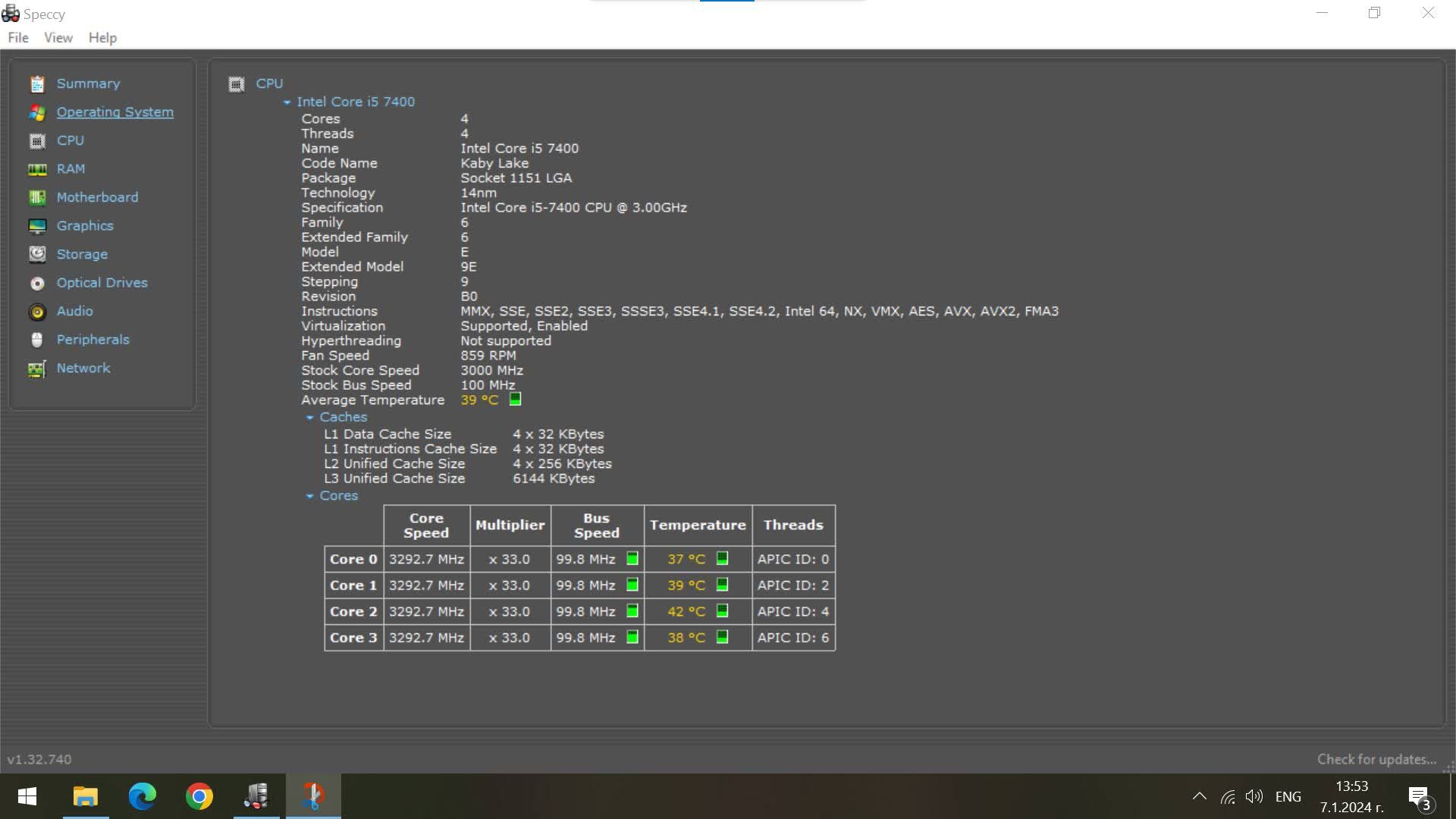Click version number v1.32.740 in status bar
Viewport: 1456px width, 819px height.
39,759
